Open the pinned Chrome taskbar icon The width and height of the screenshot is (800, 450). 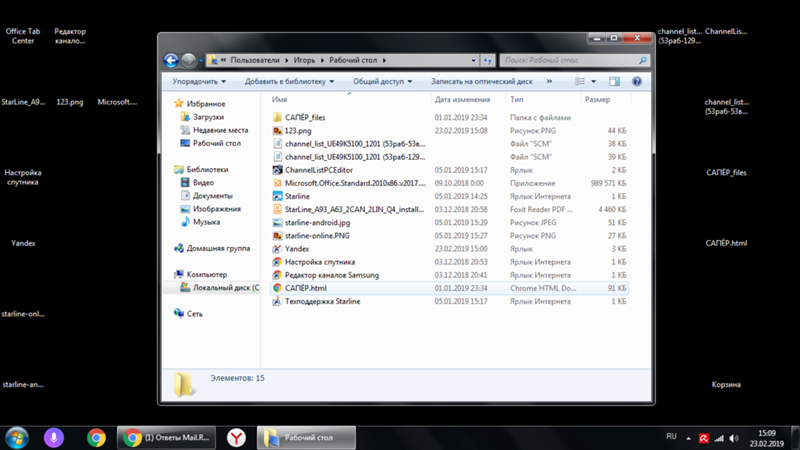[96, 438]
